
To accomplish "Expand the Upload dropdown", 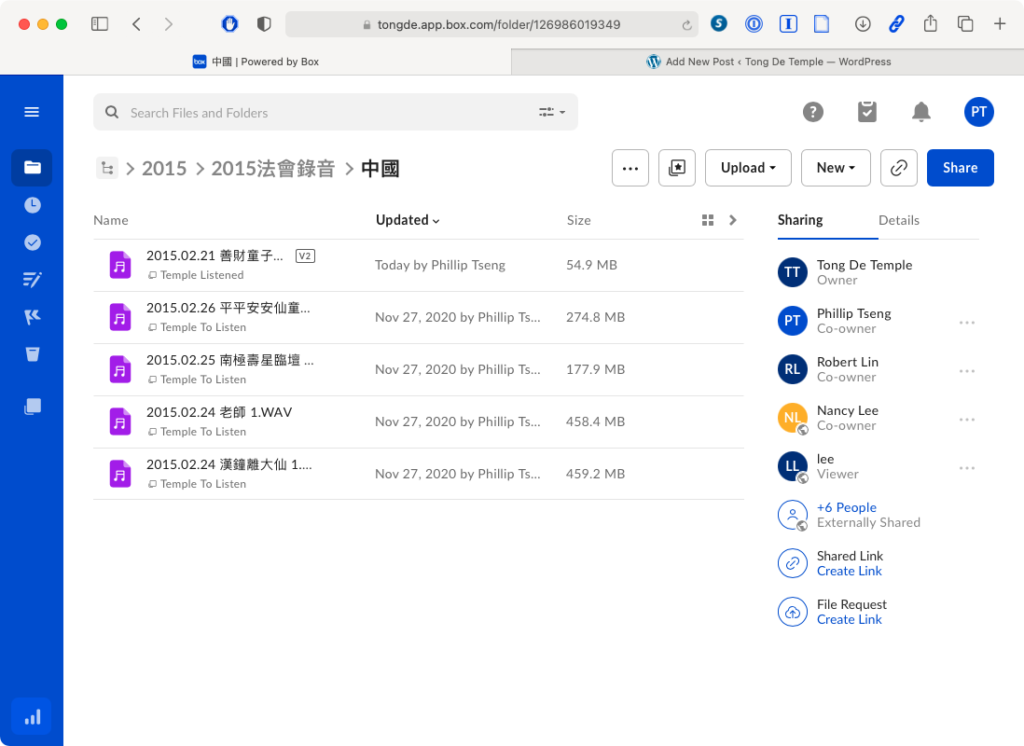I will (x=748, y=168).
